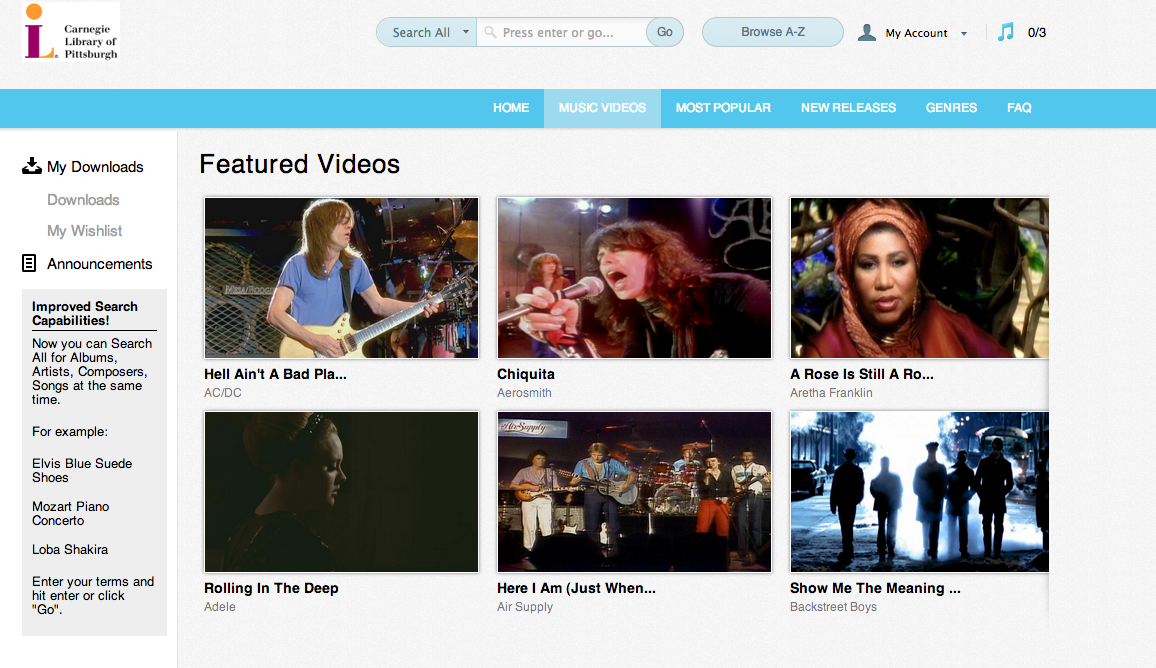
Task: Click the example 'Elvis Blue Suede Shoes'
Action: 82,470
